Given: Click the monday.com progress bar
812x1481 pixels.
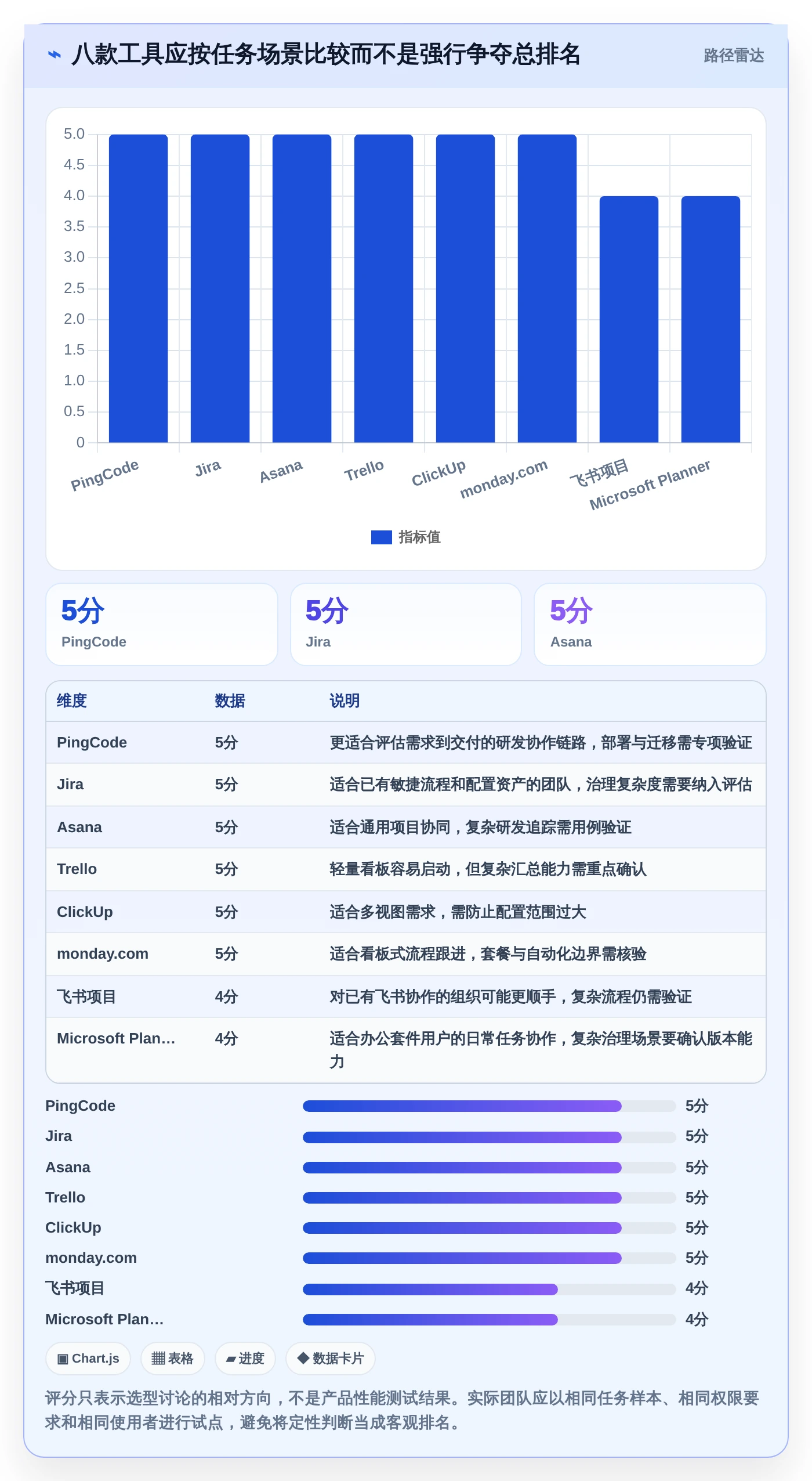Looking at the screenshot, I should pos(489,1258).
